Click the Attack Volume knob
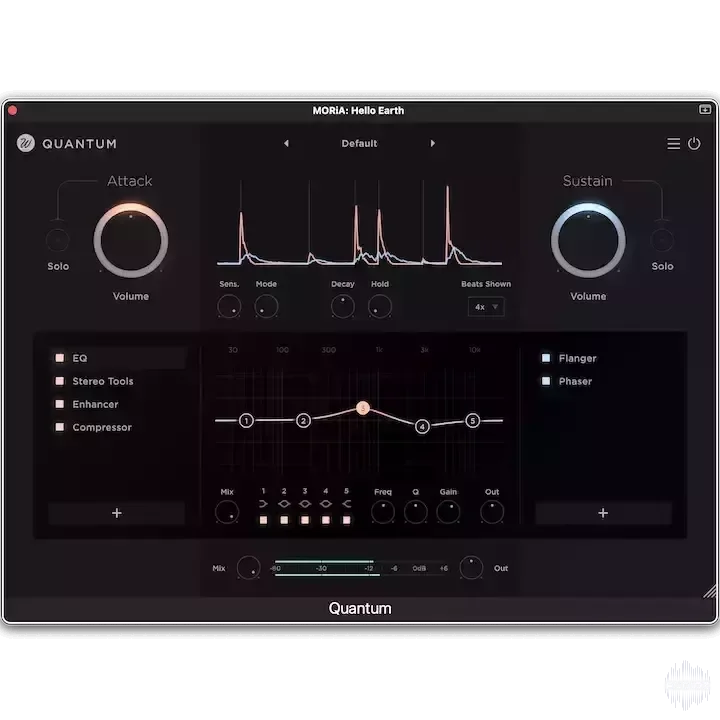 [x=131, y=241]
